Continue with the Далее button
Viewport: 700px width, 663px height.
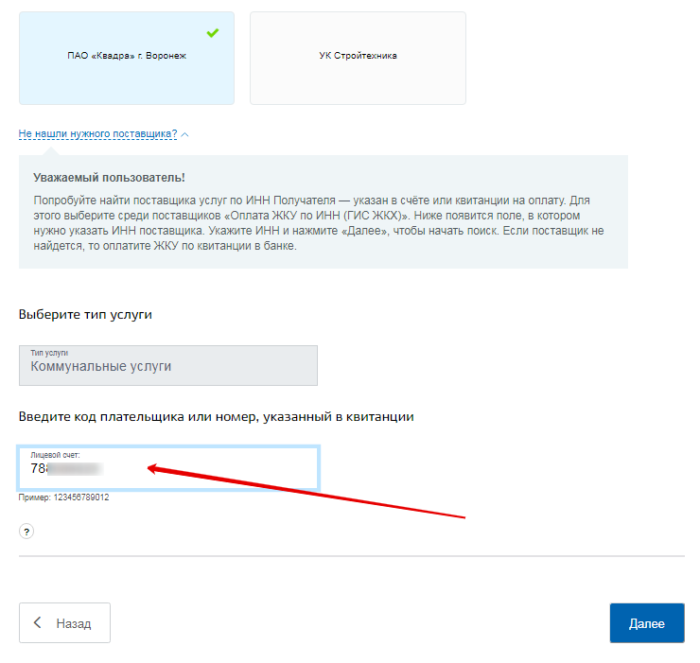coord(647,623)
